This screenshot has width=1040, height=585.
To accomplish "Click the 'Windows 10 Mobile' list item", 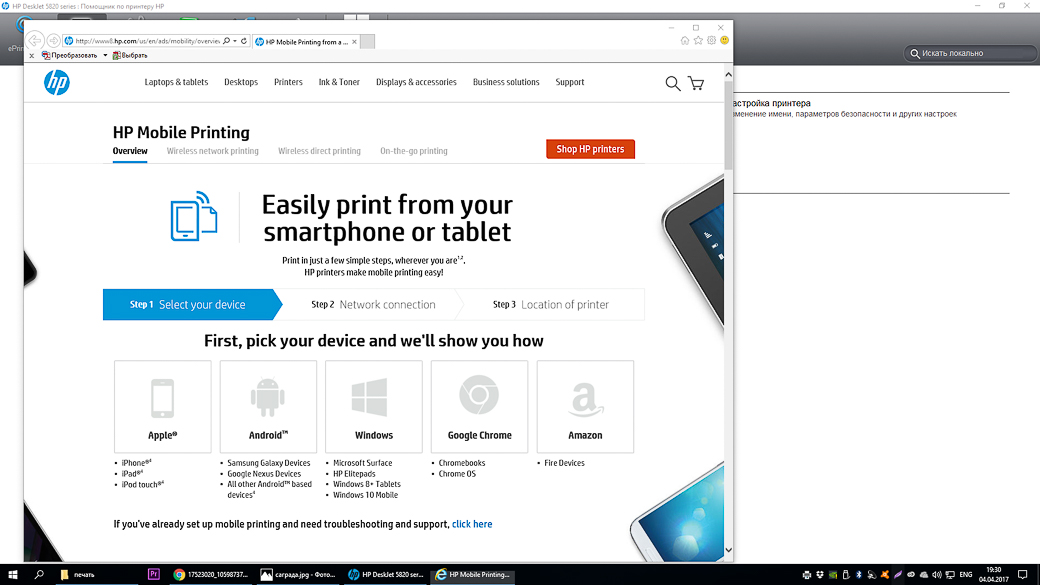I will pos(365,495).
